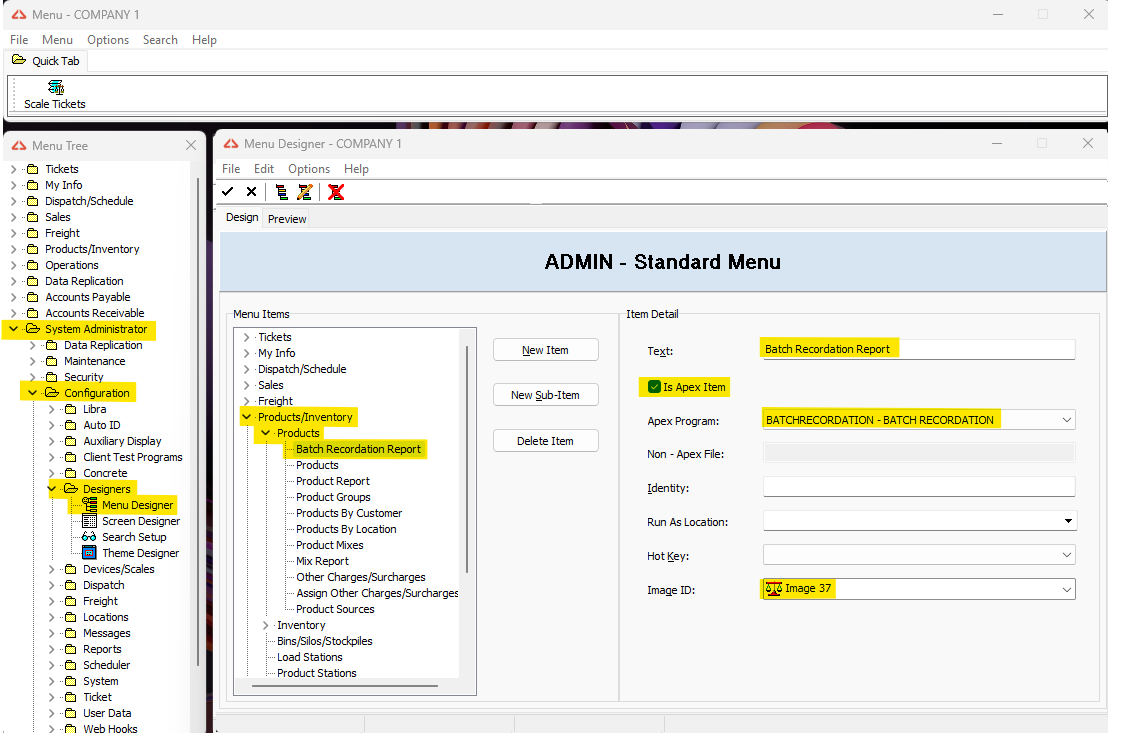Screen dimensions: 1142x733
Task: Click the Libra folder icon
Action: click(x=71, y=409)
